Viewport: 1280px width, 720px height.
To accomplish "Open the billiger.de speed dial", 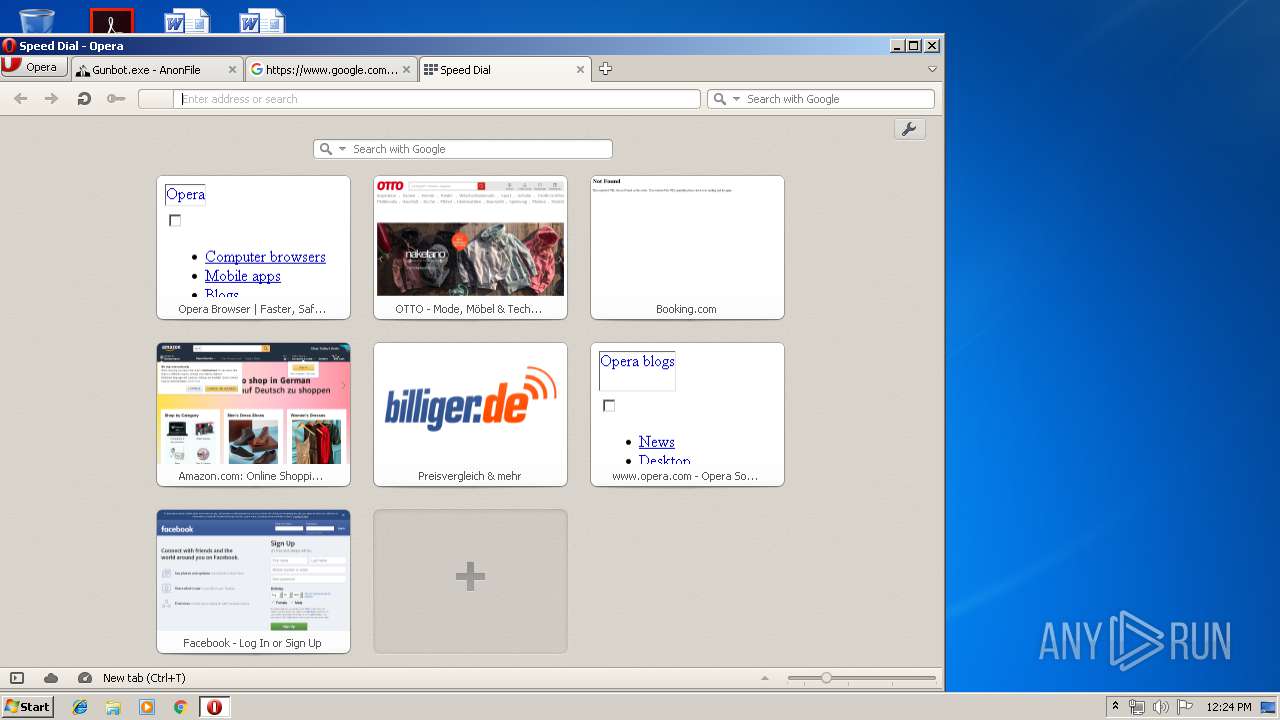I will 470,414.
